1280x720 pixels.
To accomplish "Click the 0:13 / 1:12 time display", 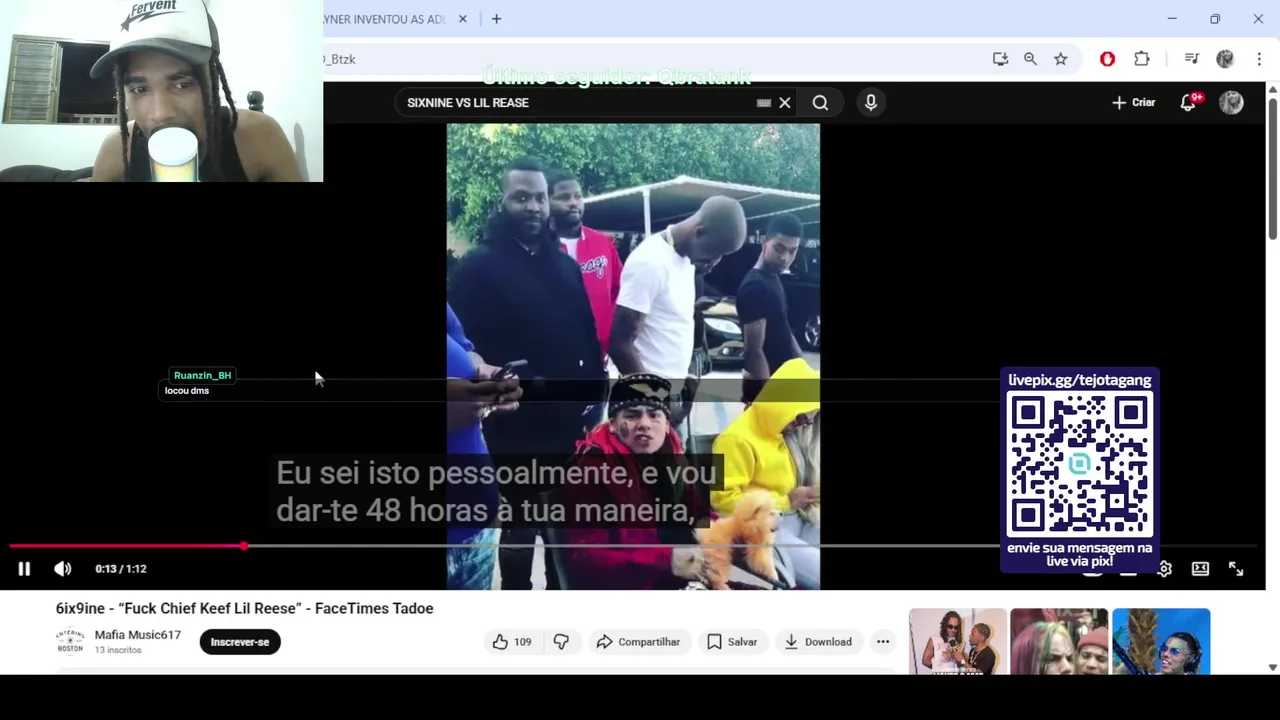I will click(x=121, y=569).
